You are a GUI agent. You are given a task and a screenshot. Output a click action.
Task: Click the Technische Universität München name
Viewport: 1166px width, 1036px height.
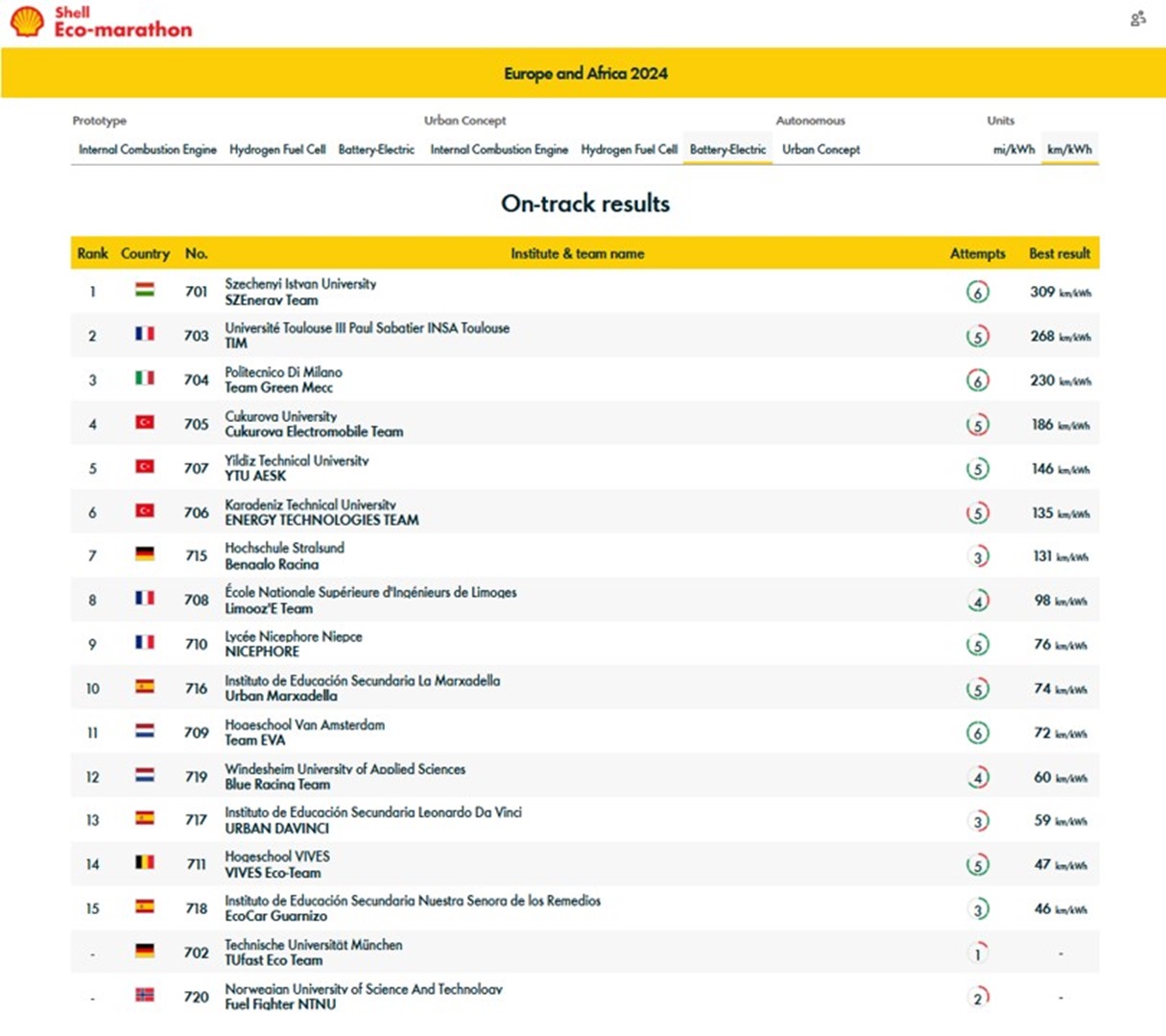tap(314, 945)
